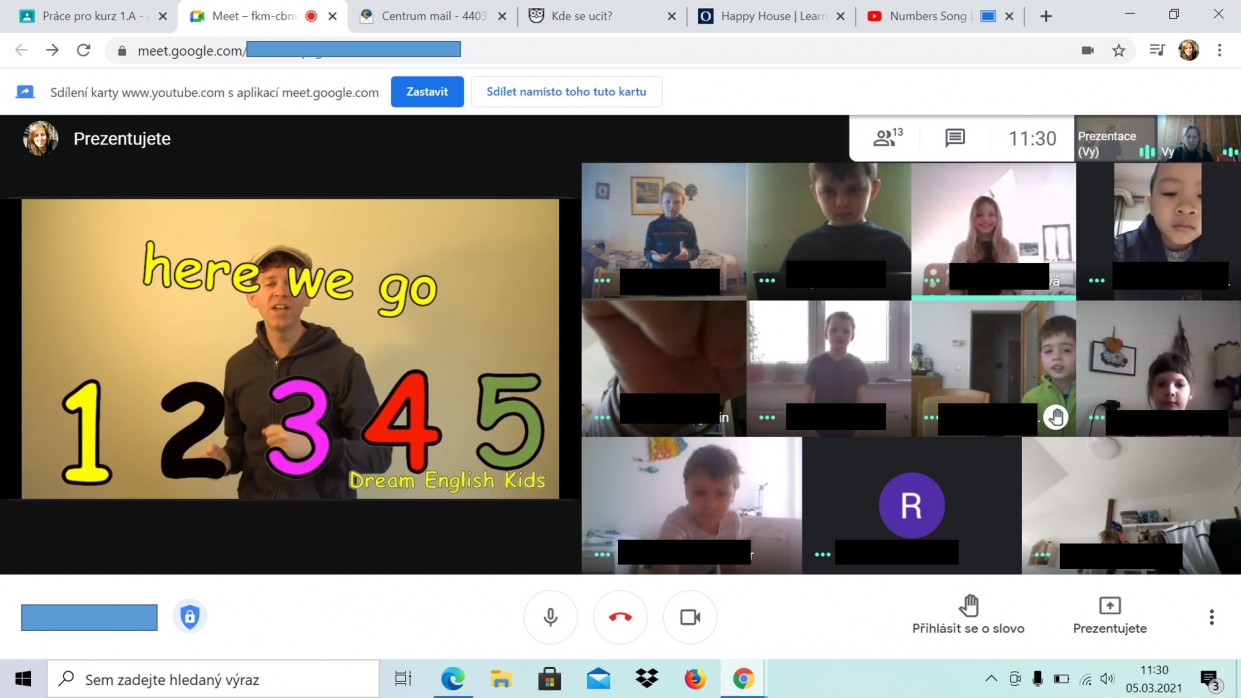1241x698 pixels.
Task: Click the Windows search box
Action: 213,679
